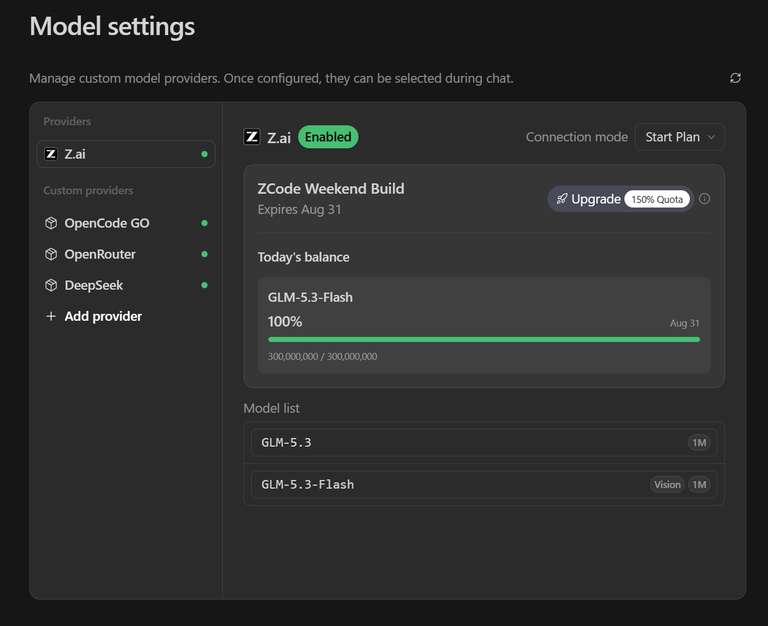Screen dimensions: 768x626
Task: Click the Aug 31 date in balance card
Action: click(x=685, y=323)
